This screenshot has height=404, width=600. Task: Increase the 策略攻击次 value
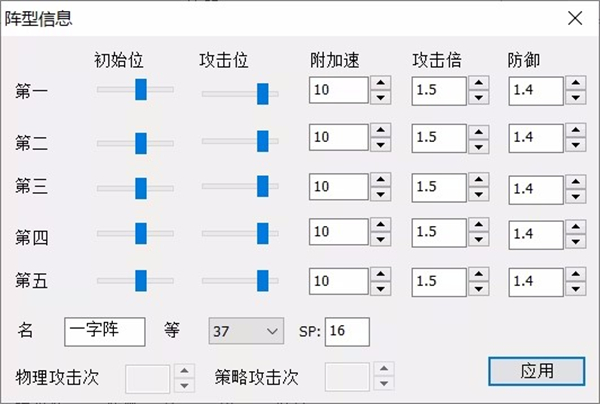tap(384, 369)
